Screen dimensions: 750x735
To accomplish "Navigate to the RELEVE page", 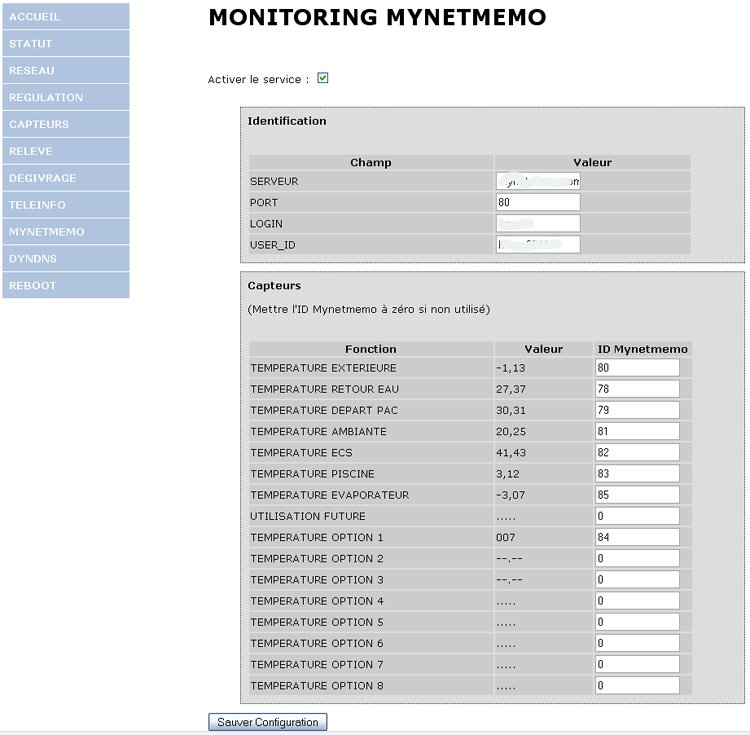I will coord(66,151).
